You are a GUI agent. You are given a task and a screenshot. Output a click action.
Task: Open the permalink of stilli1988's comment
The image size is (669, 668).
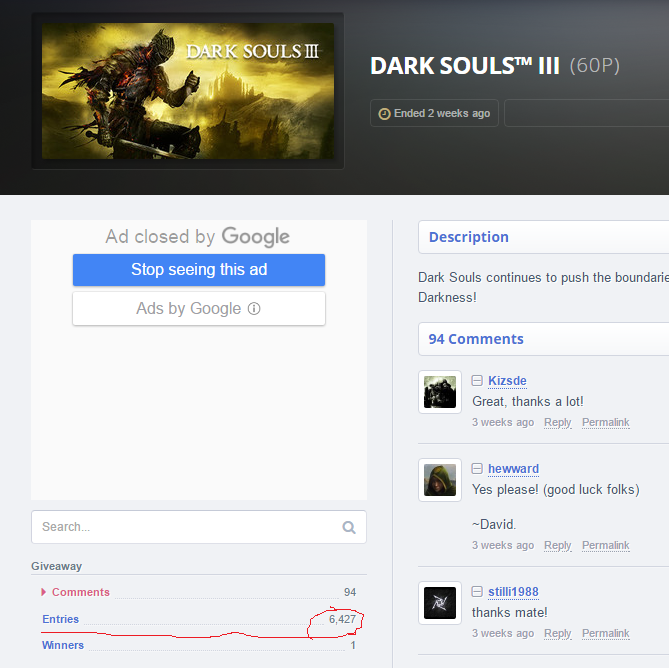(x=605, y=633)
